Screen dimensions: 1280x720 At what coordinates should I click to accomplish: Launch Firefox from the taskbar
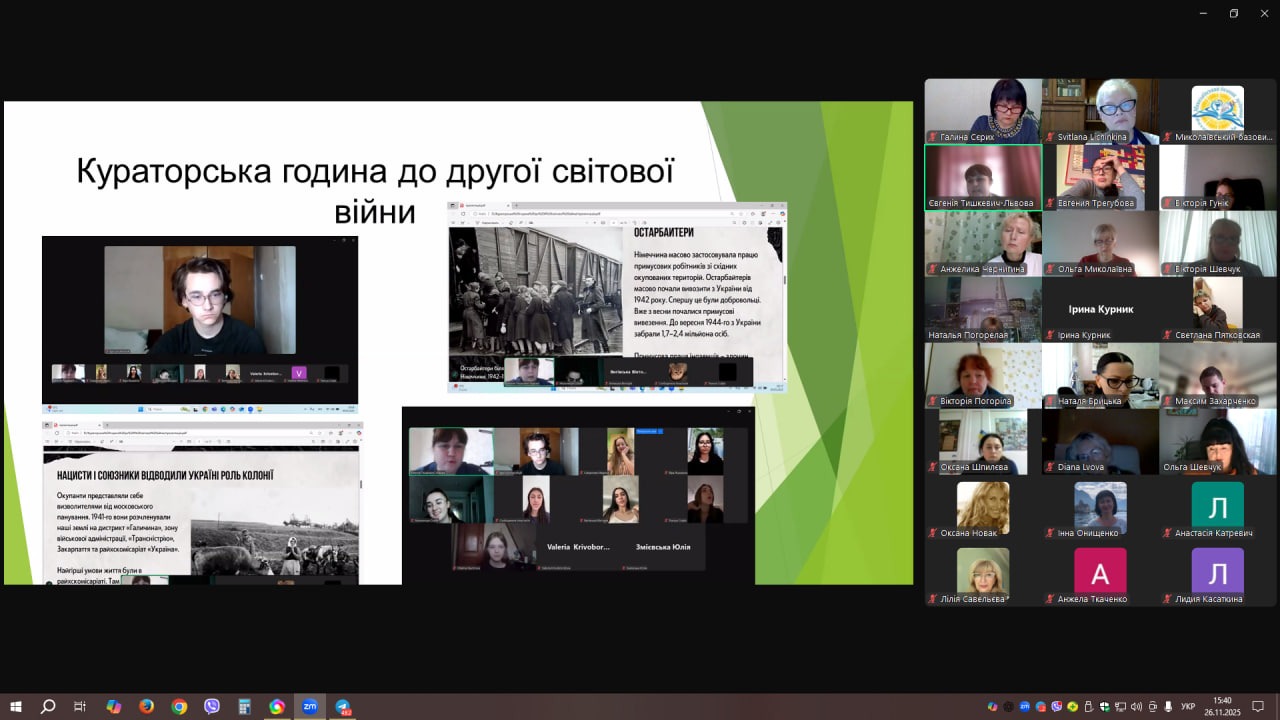146,706
